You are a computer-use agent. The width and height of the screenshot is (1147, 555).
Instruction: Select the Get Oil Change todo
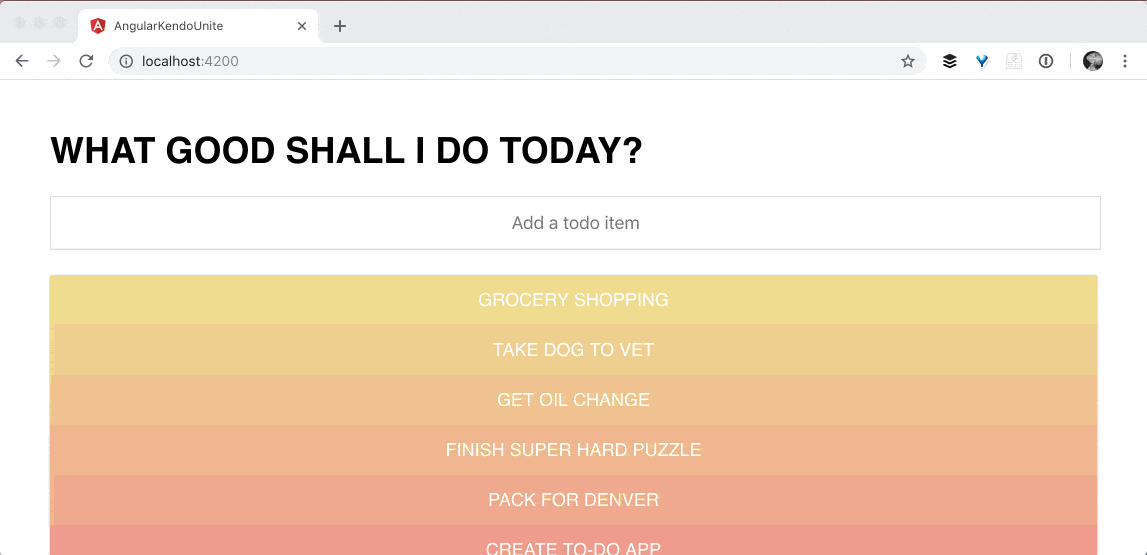tap(573, 400)
